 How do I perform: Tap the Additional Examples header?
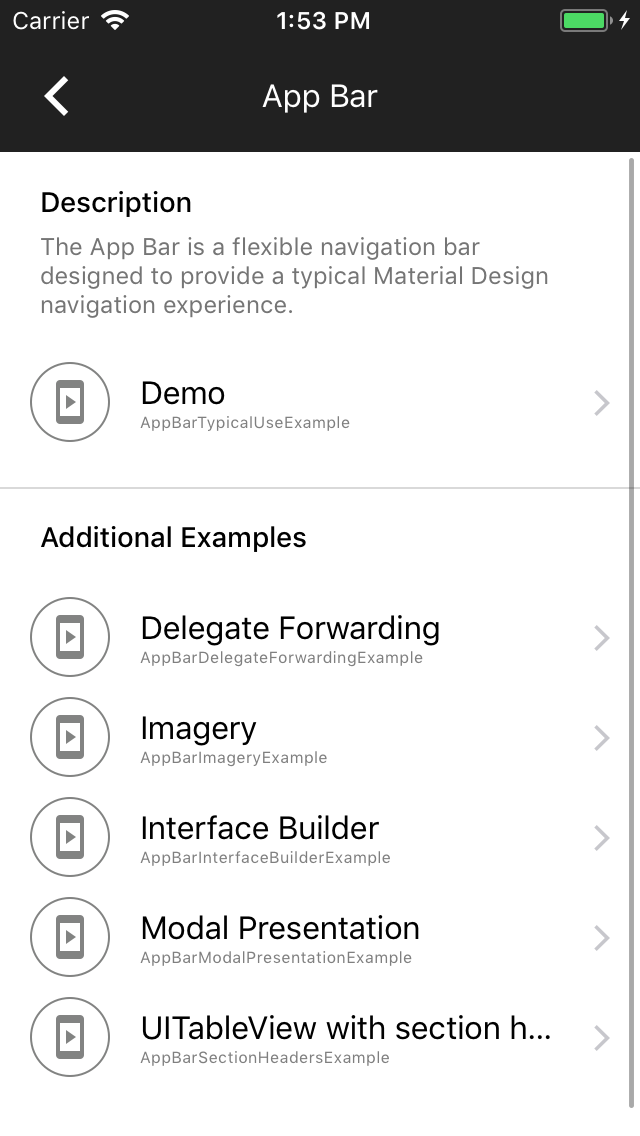tap(172, 537)
